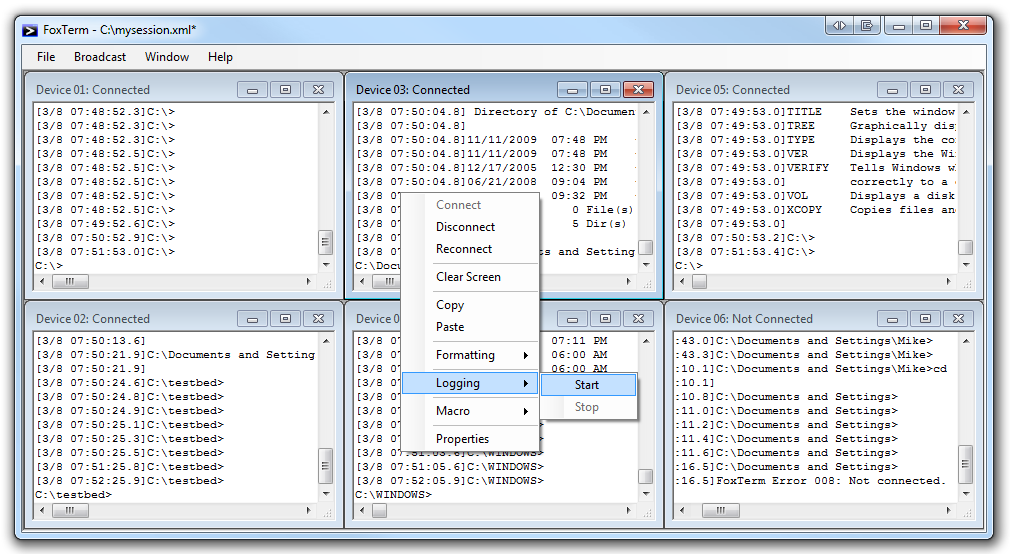Click Device 05: Connected title bar
The image size is (1010, 554).
point(732,90)
